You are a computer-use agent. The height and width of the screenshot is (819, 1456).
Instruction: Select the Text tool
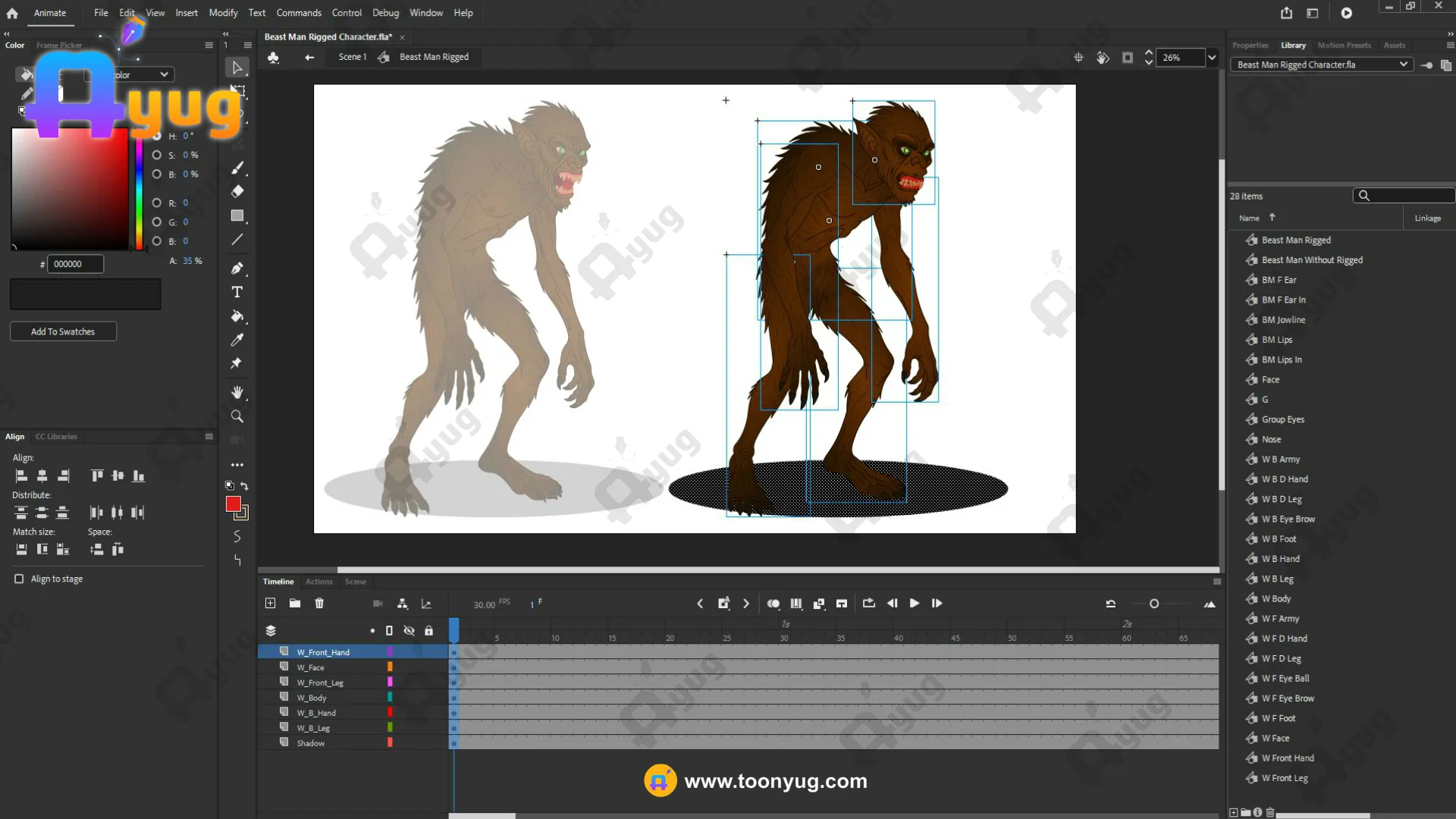[x=237, y=292]
